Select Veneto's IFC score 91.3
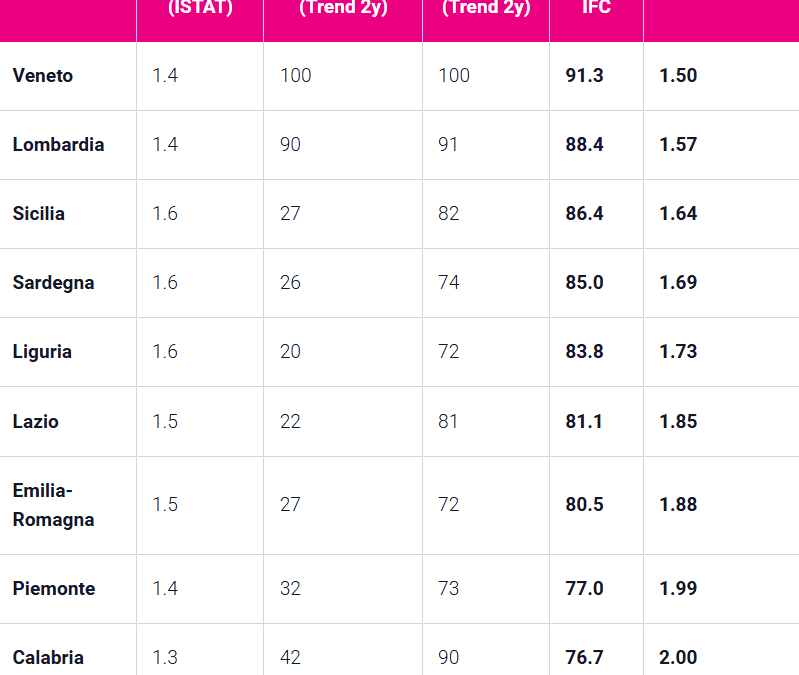The image size is (799, 675). coord(584,76)
